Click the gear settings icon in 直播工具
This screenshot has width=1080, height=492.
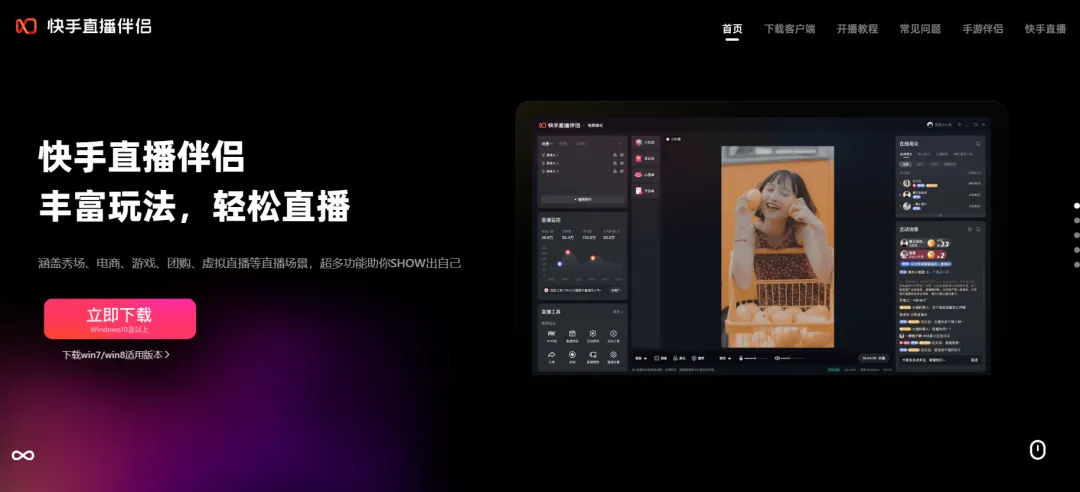coord(613,354)
